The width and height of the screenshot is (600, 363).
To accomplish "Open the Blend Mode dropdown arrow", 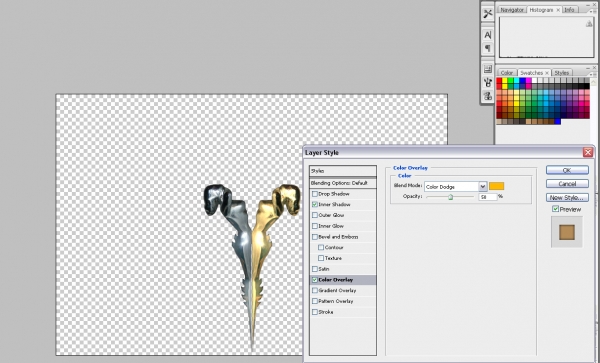I will click(x=483, y=186).
